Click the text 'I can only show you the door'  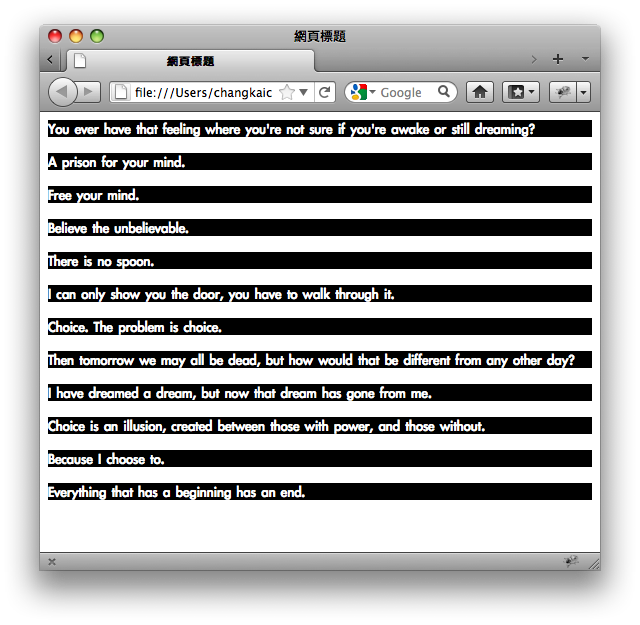click(x=136, y=294)
